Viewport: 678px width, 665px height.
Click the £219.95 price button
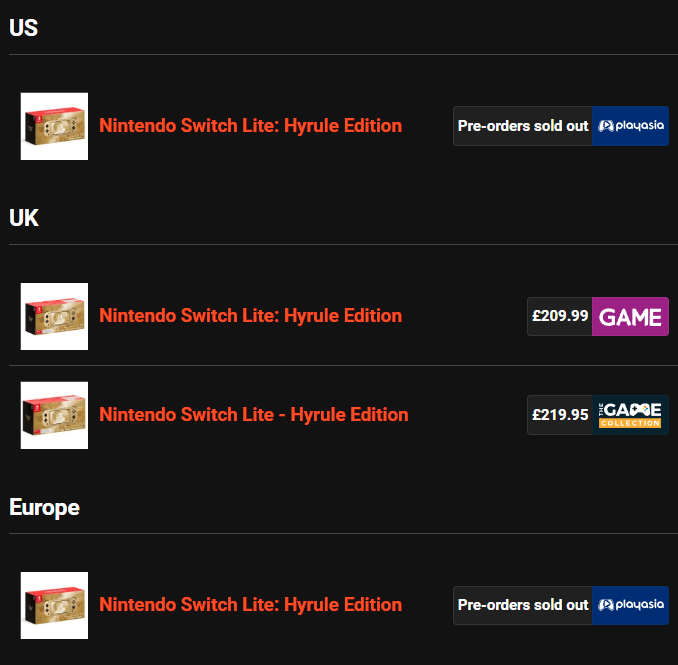(x=560, y=415)
